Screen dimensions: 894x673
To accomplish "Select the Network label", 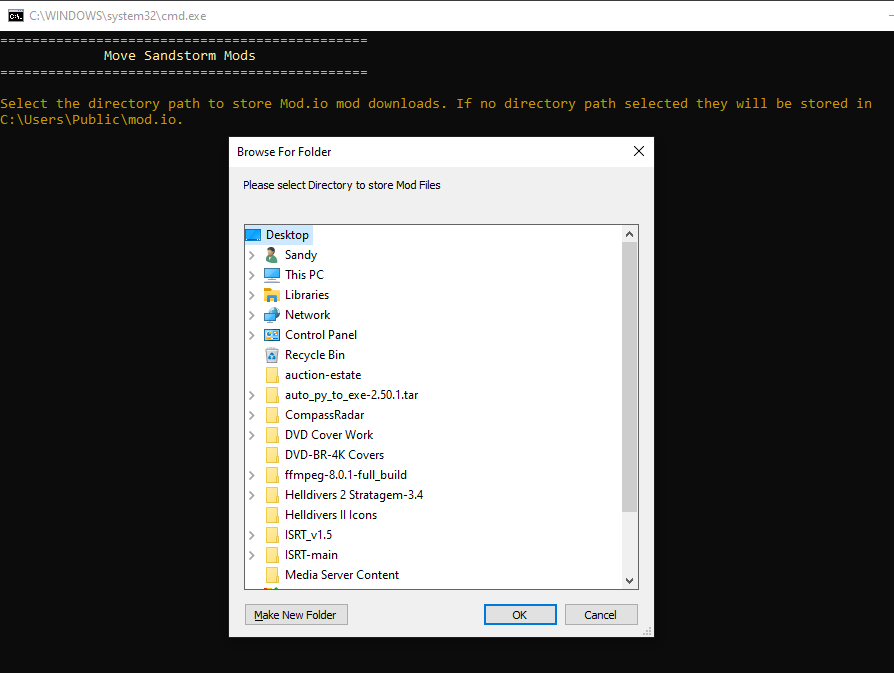I will (x=307, y=315).
